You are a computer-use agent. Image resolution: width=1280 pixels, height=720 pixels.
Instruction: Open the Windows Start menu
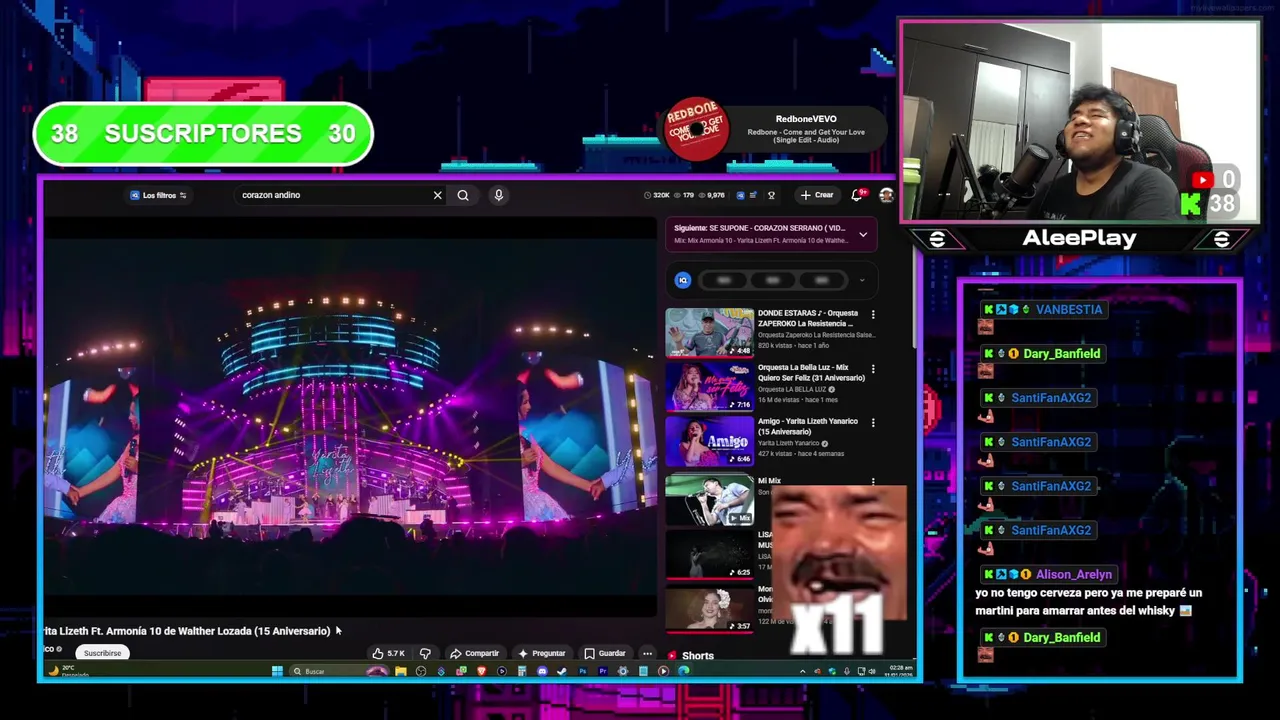277,671
